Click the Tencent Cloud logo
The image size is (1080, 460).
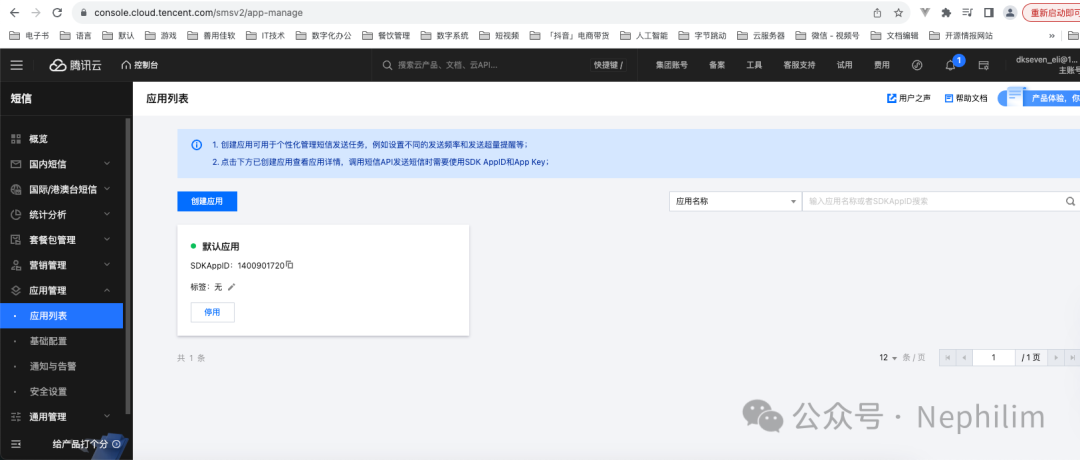click(x=75, y=65)
